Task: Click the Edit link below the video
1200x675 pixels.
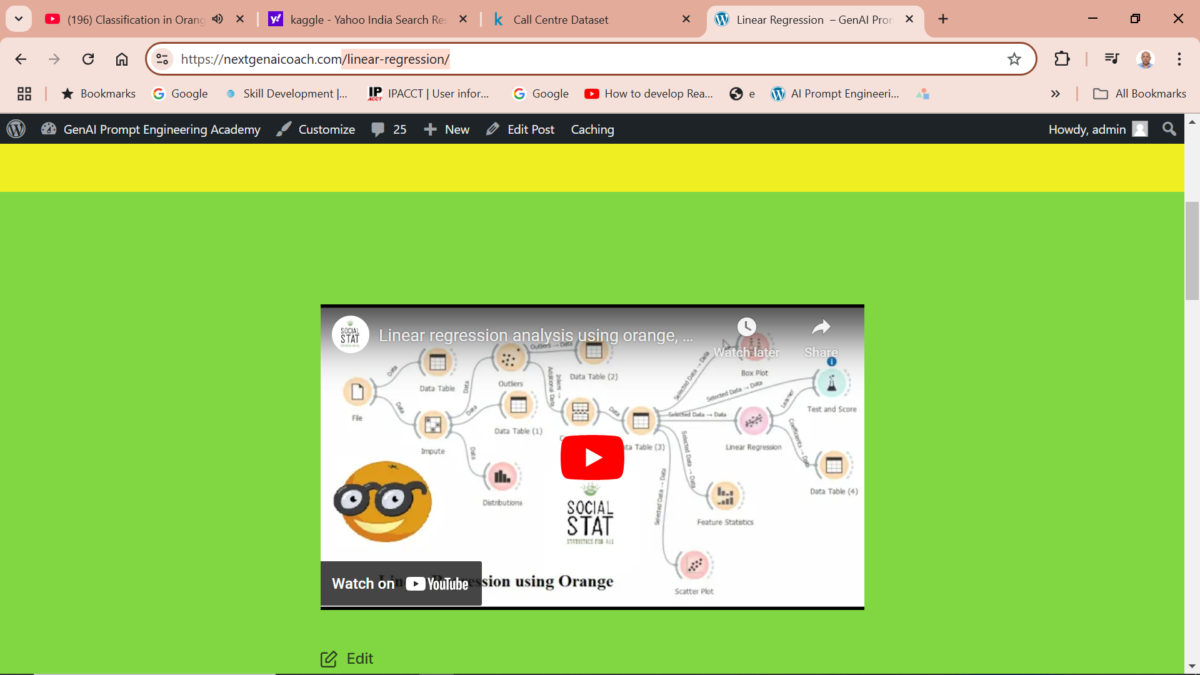Action: (x=347, y=658)
